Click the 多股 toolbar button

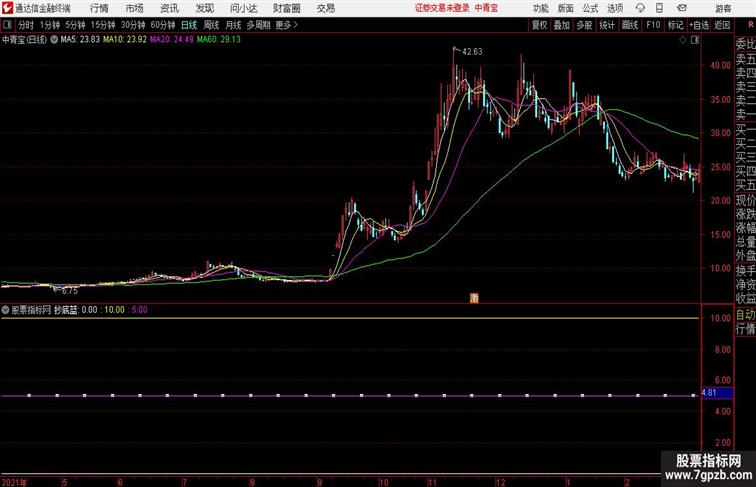pos(584,25)
